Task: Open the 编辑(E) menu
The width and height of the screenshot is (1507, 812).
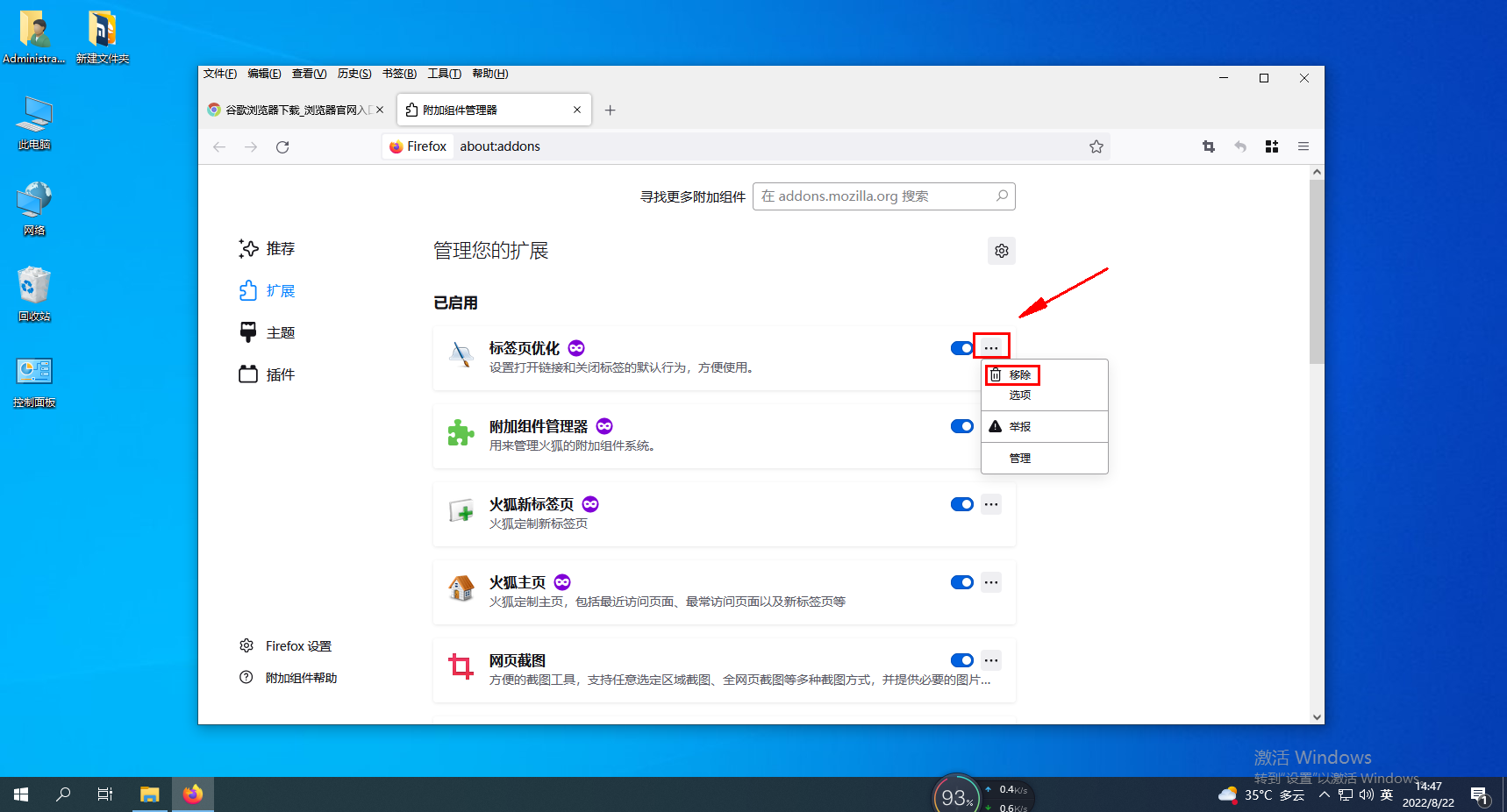Action: click(264, 74)
